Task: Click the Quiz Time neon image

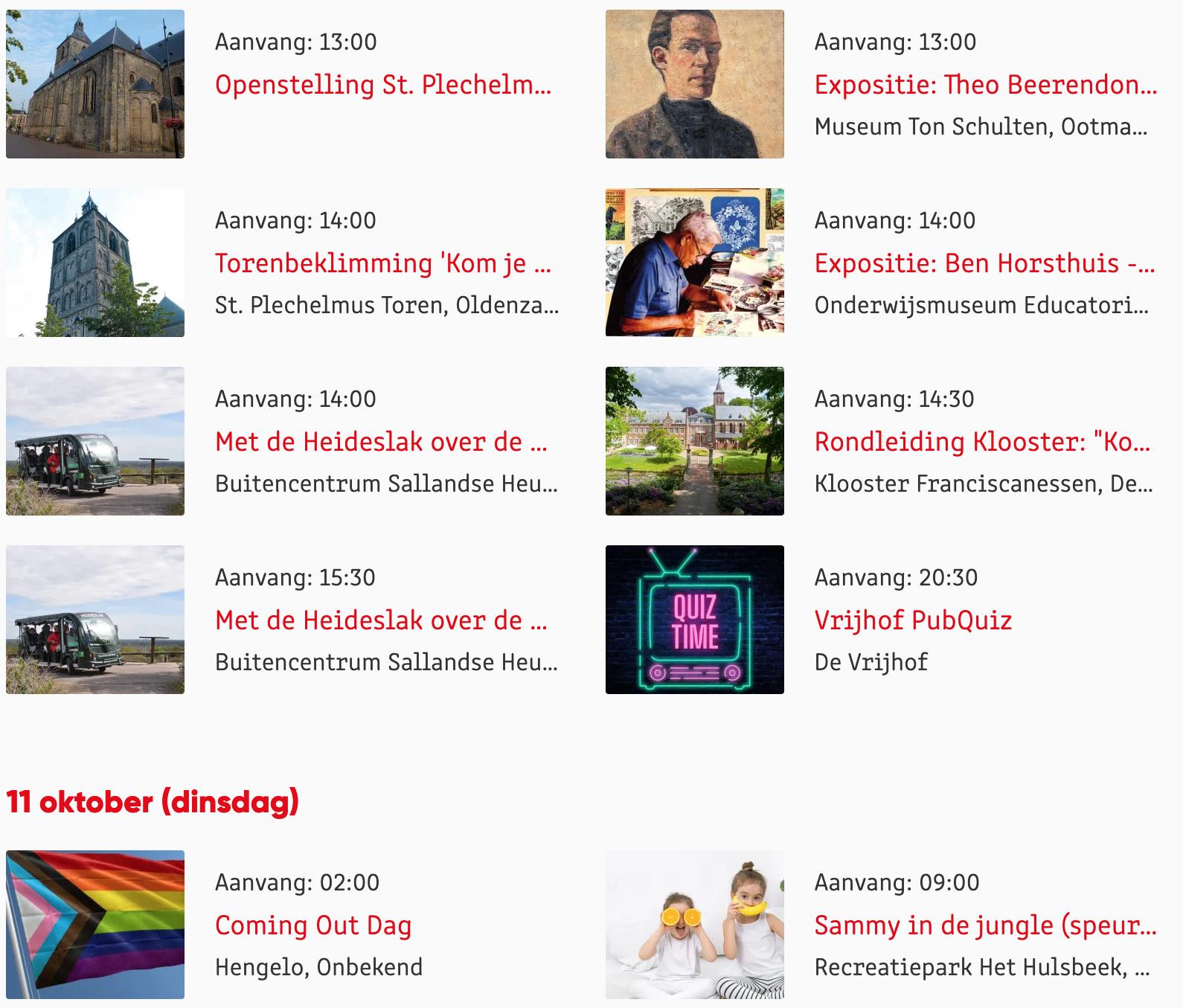Action: (695, 620)
